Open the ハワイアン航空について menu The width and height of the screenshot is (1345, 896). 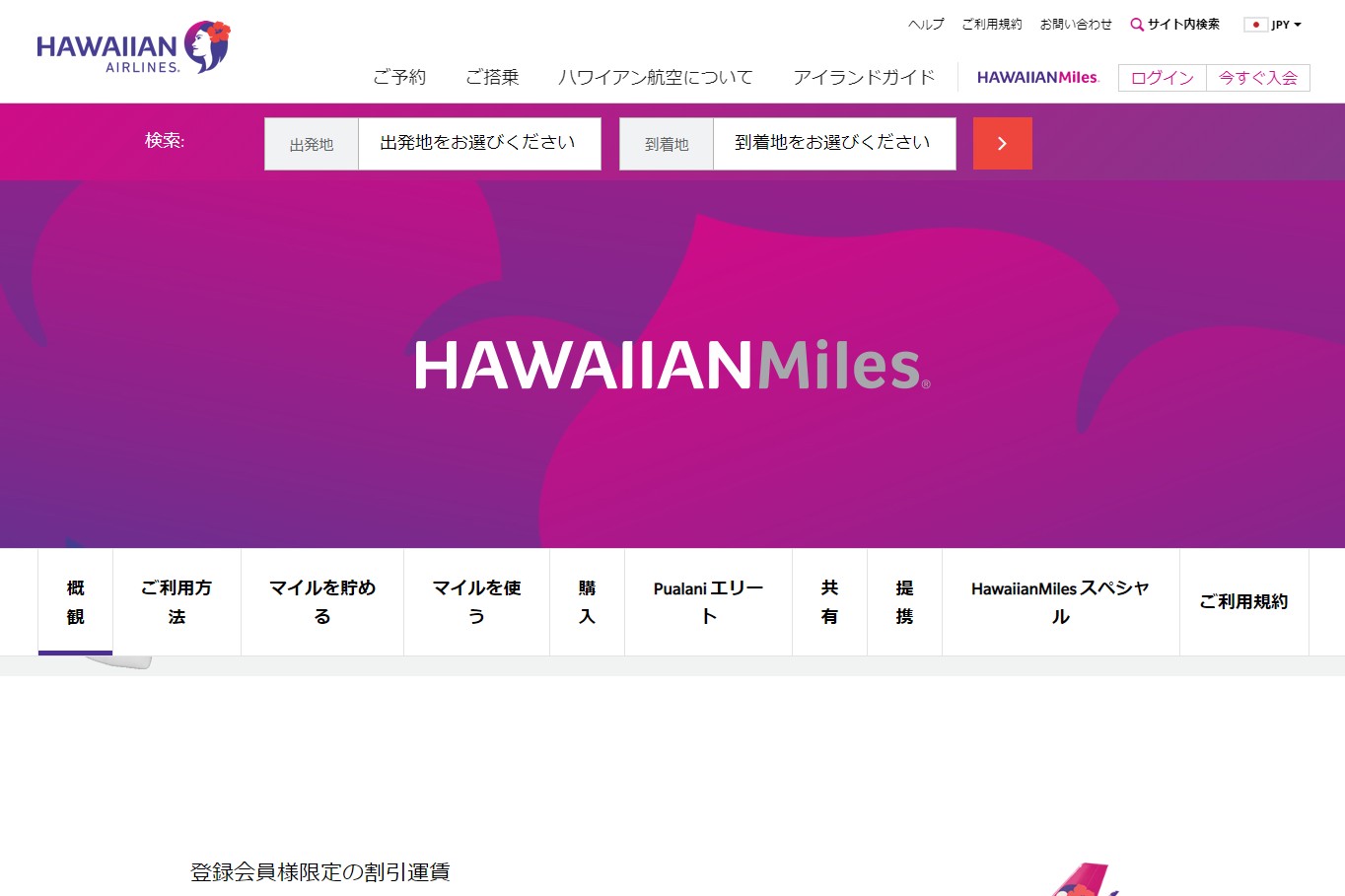(656, 77)
